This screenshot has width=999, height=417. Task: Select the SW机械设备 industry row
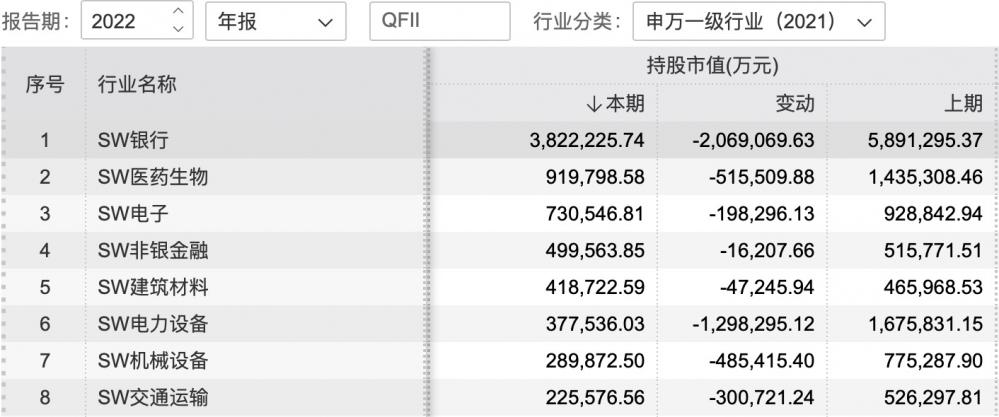click(500, 362)
